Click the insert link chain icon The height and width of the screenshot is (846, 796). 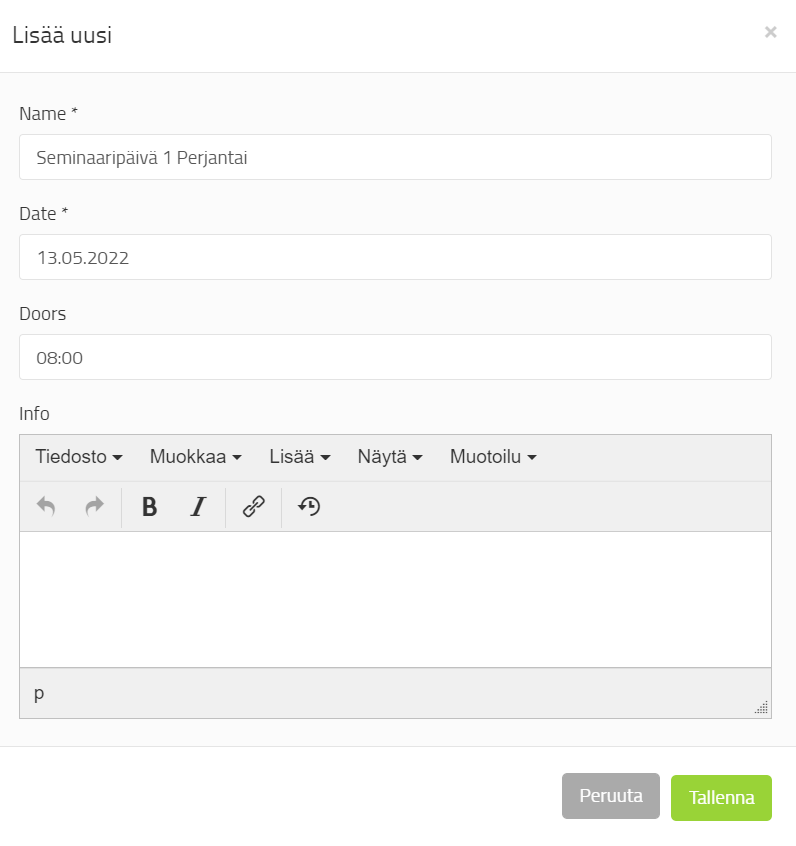pos(254,507)
